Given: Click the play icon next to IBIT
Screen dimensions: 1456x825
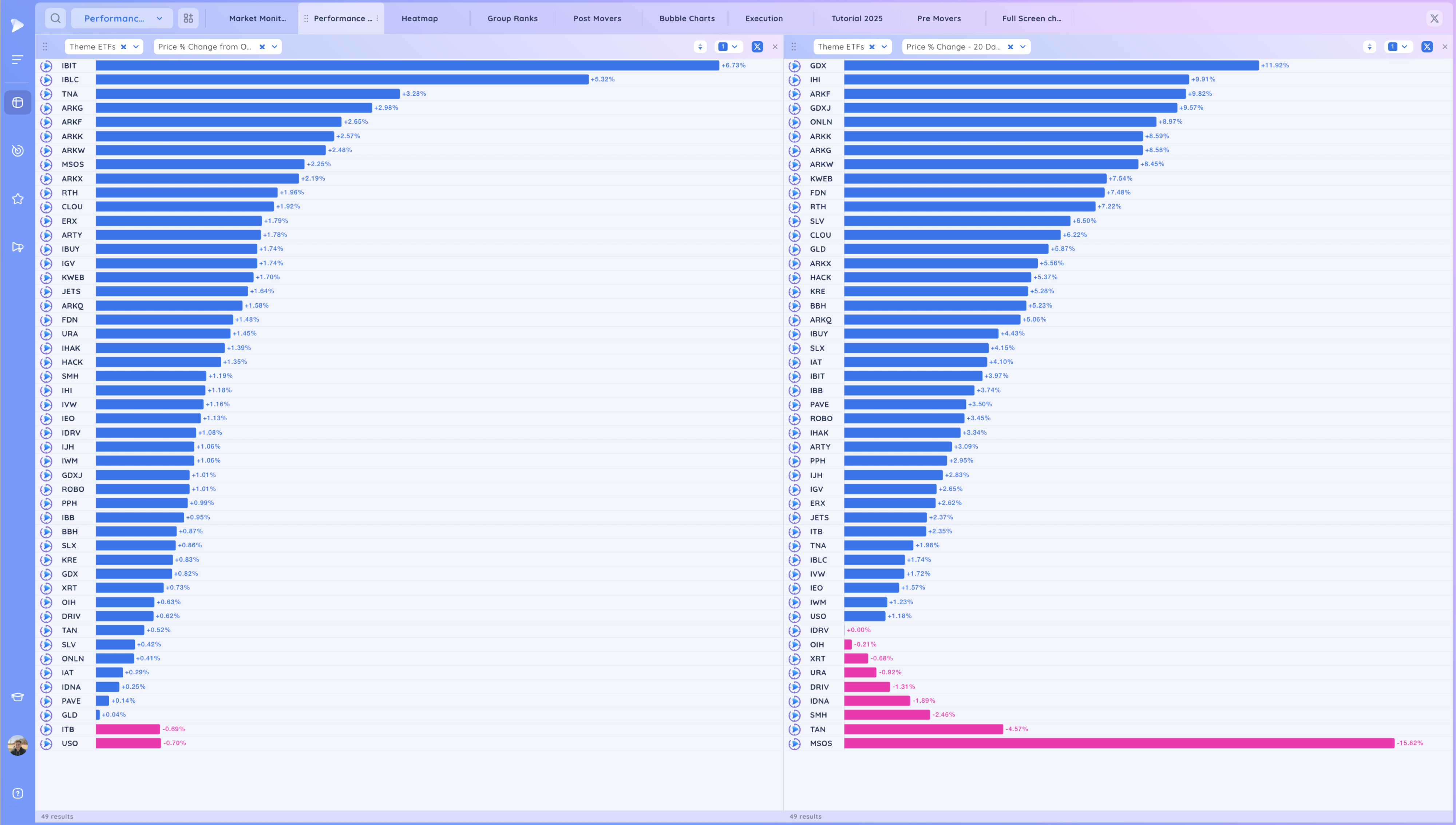Looking at the screenshot, I should point(47,66).
